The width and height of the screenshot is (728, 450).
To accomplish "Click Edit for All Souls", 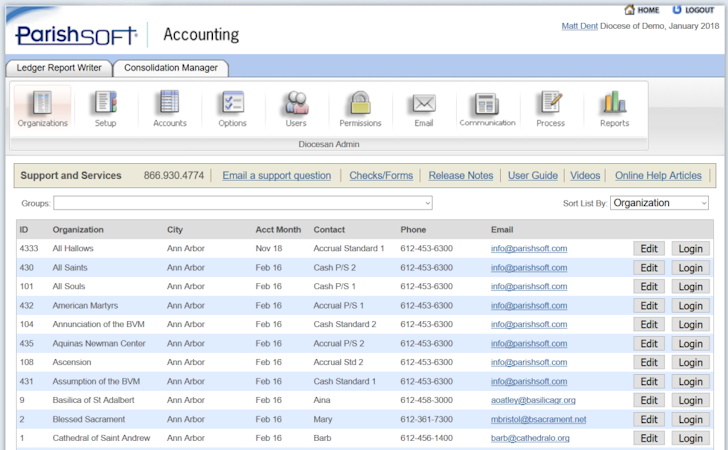I will tap(649, 287).
